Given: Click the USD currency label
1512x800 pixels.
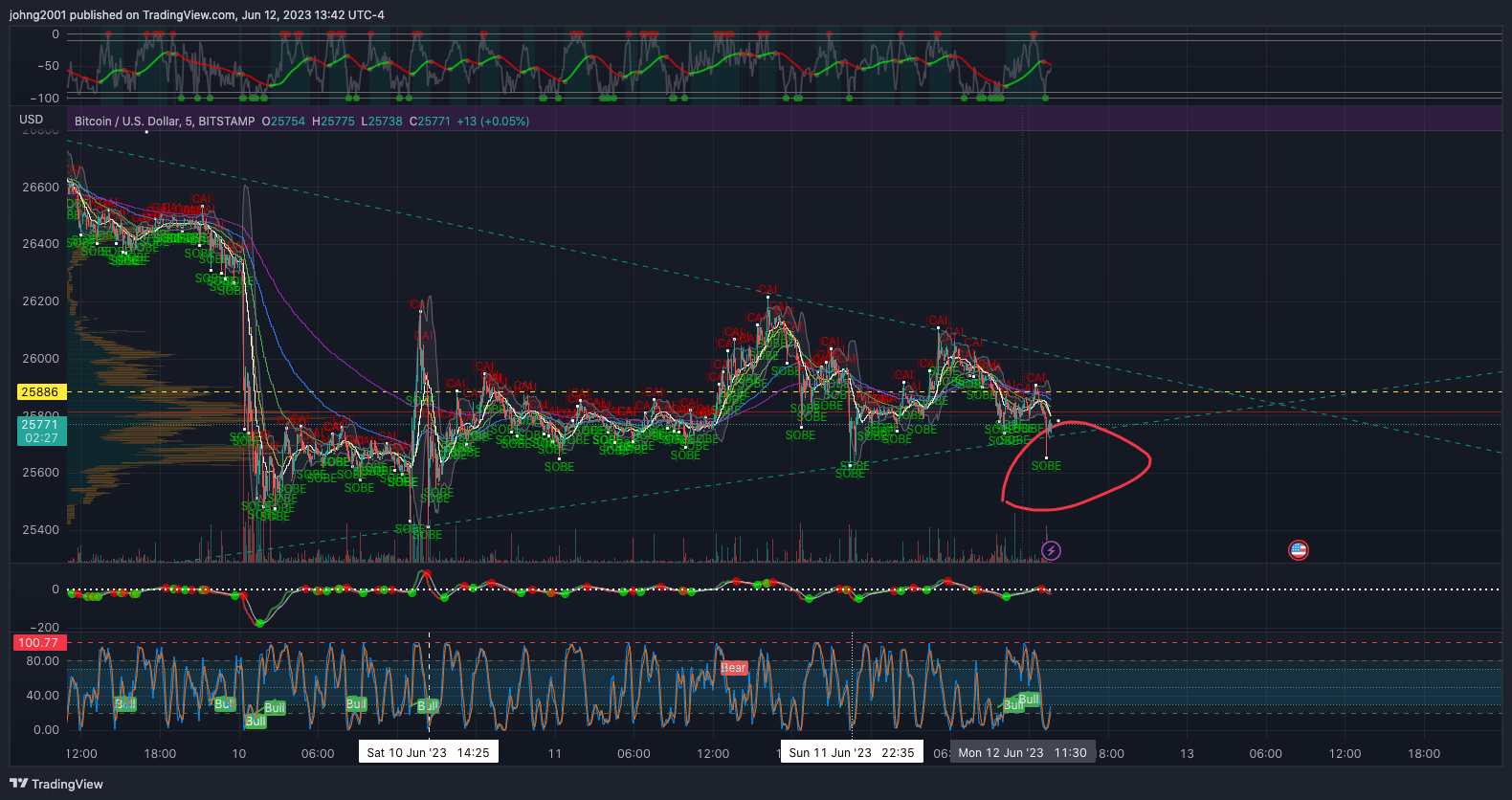Looking at the screenshot, I should pos(32,120).
